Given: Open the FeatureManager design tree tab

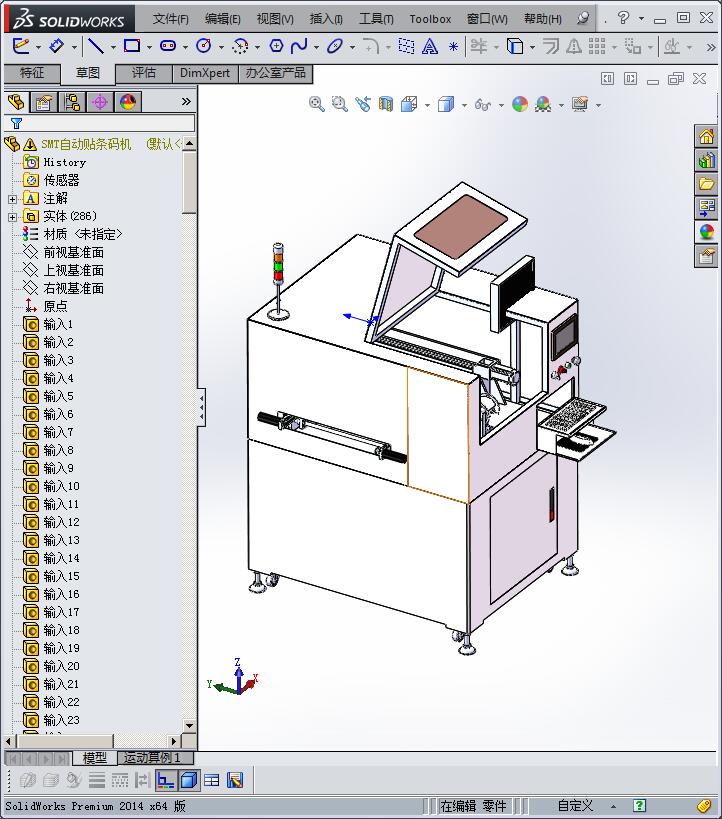Looking at the screenshot, I should [16, 101].
